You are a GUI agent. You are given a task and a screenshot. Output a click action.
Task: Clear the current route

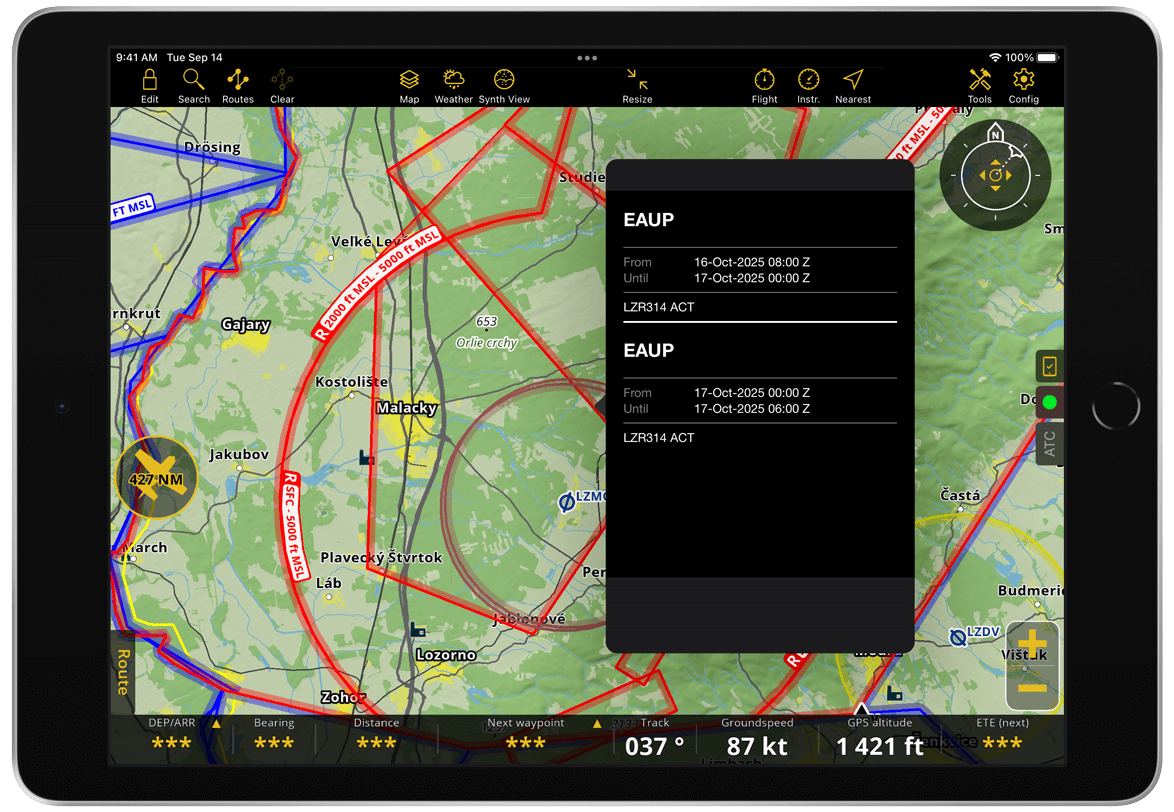click(282, 86)
